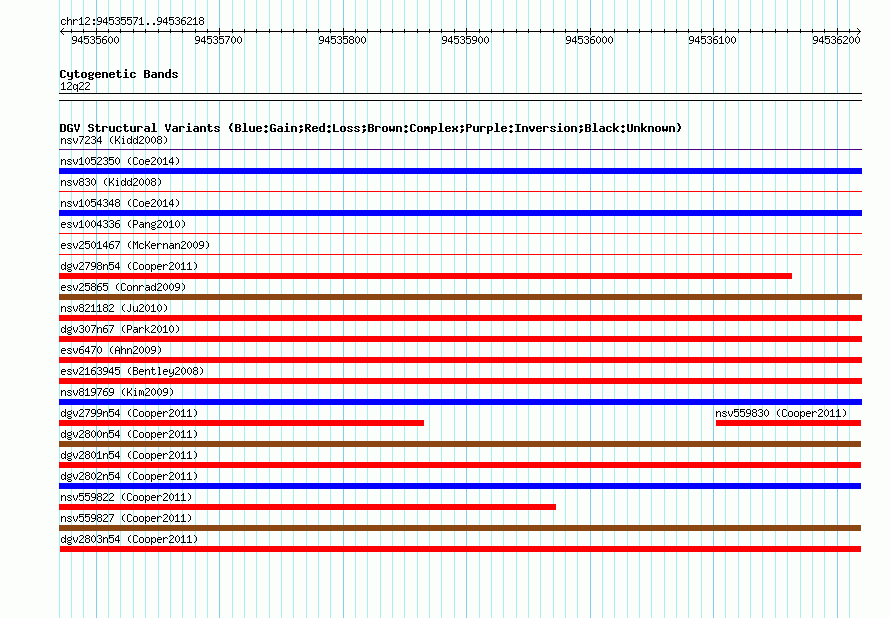Select the dgv307n67 red loss bar
Screen dimensions: 890x618
coord(460,339)
